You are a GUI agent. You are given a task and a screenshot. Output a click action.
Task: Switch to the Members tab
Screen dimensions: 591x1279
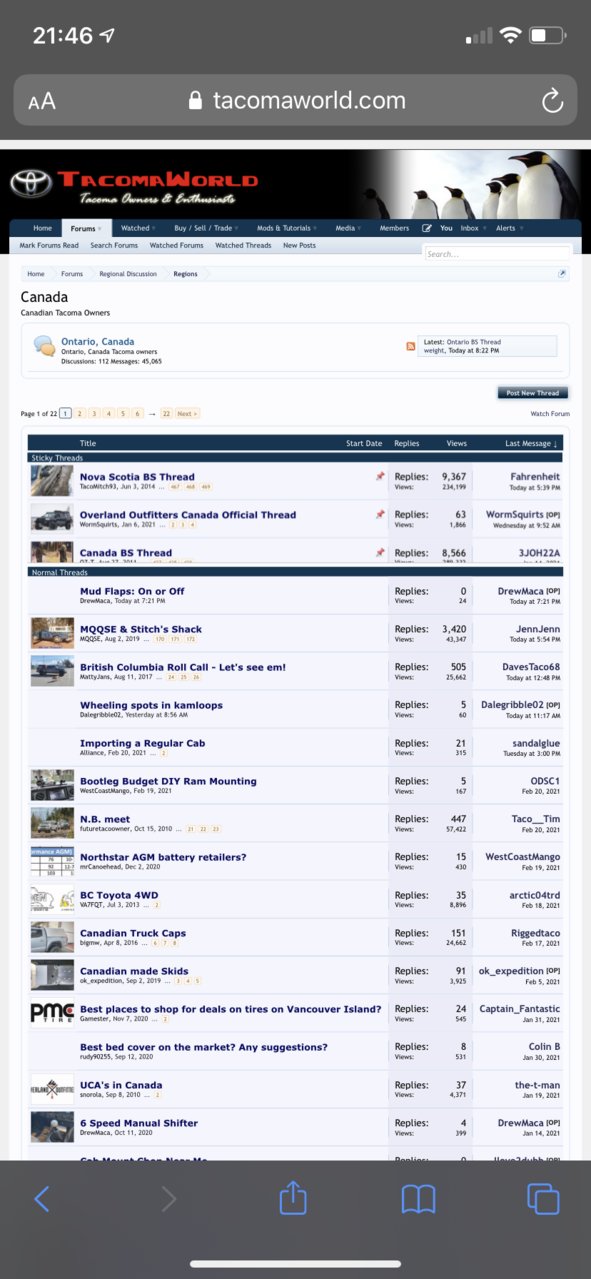(x=394, y=228)
